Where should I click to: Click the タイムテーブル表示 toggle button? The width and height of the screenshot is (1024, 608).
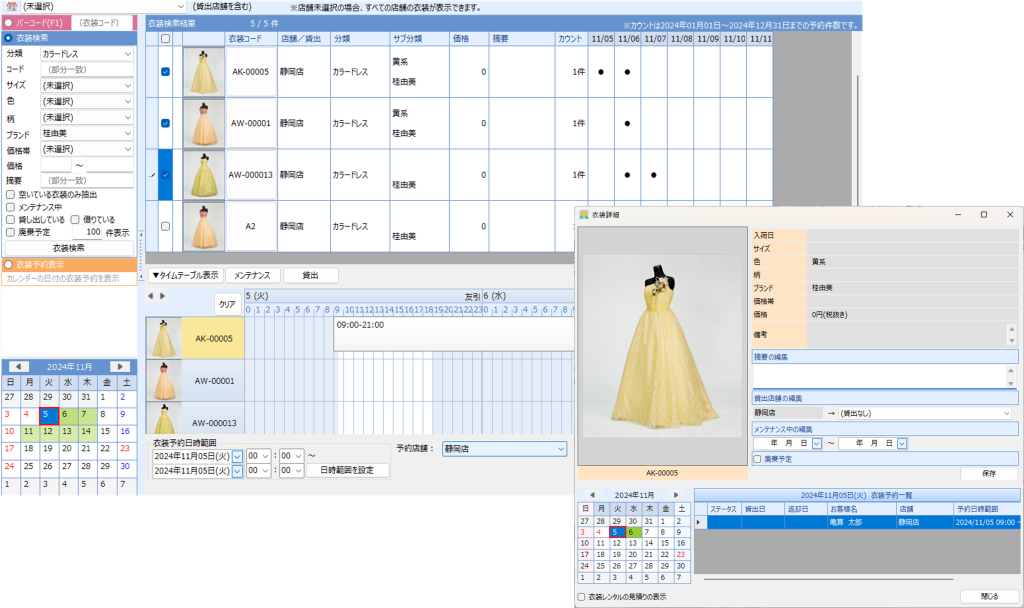click(x=185, y=275)
